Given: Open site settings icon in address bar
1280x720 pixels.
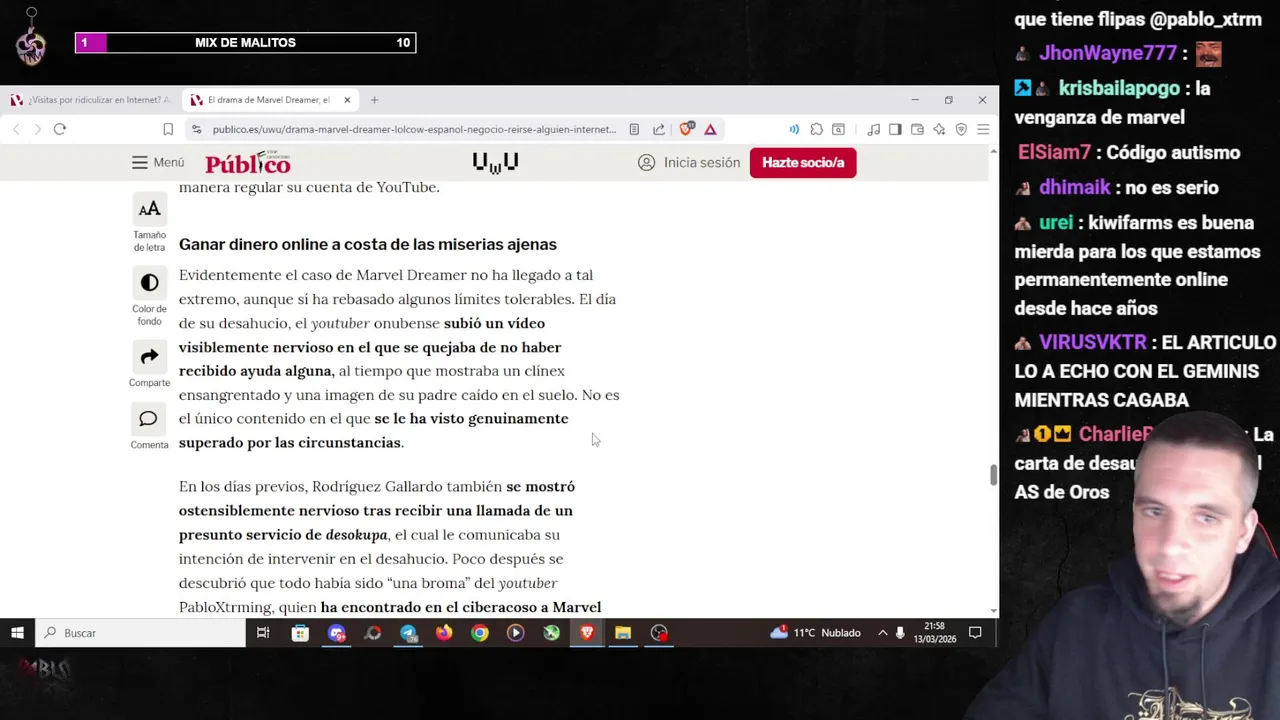Looking at the screenshot, I should coord(196,129).
